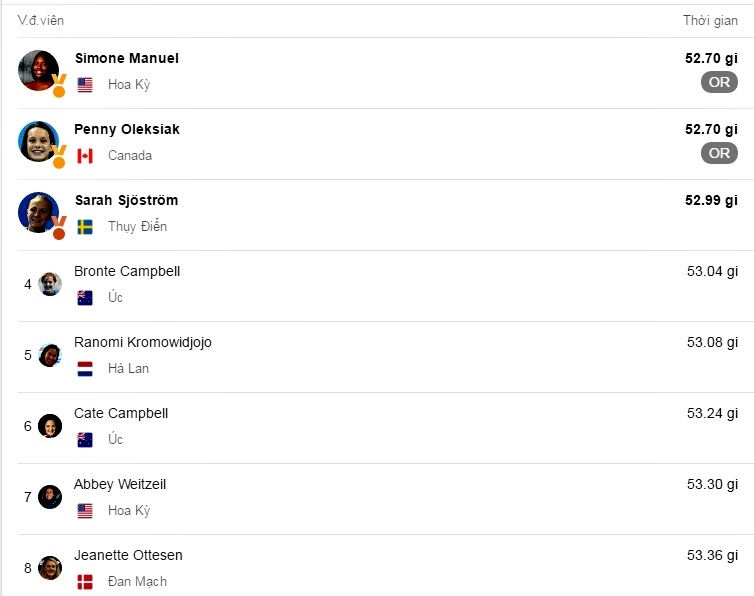Click the Sweden flag icon
Screen dimensions: 754x596
[85, 227]
